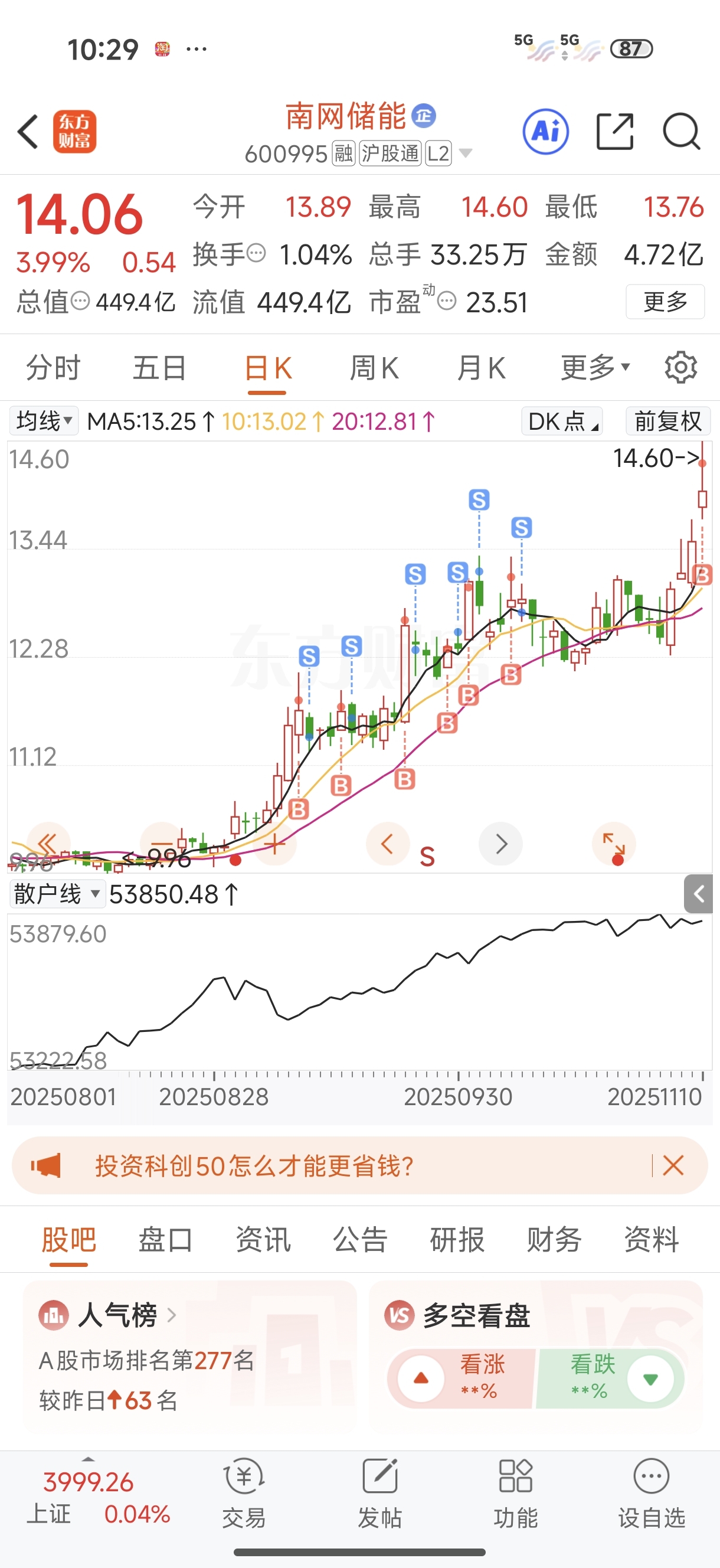Open search with the magnifier icon
The width and height of the screenshot is (720, 1568).
click(682, 132)
